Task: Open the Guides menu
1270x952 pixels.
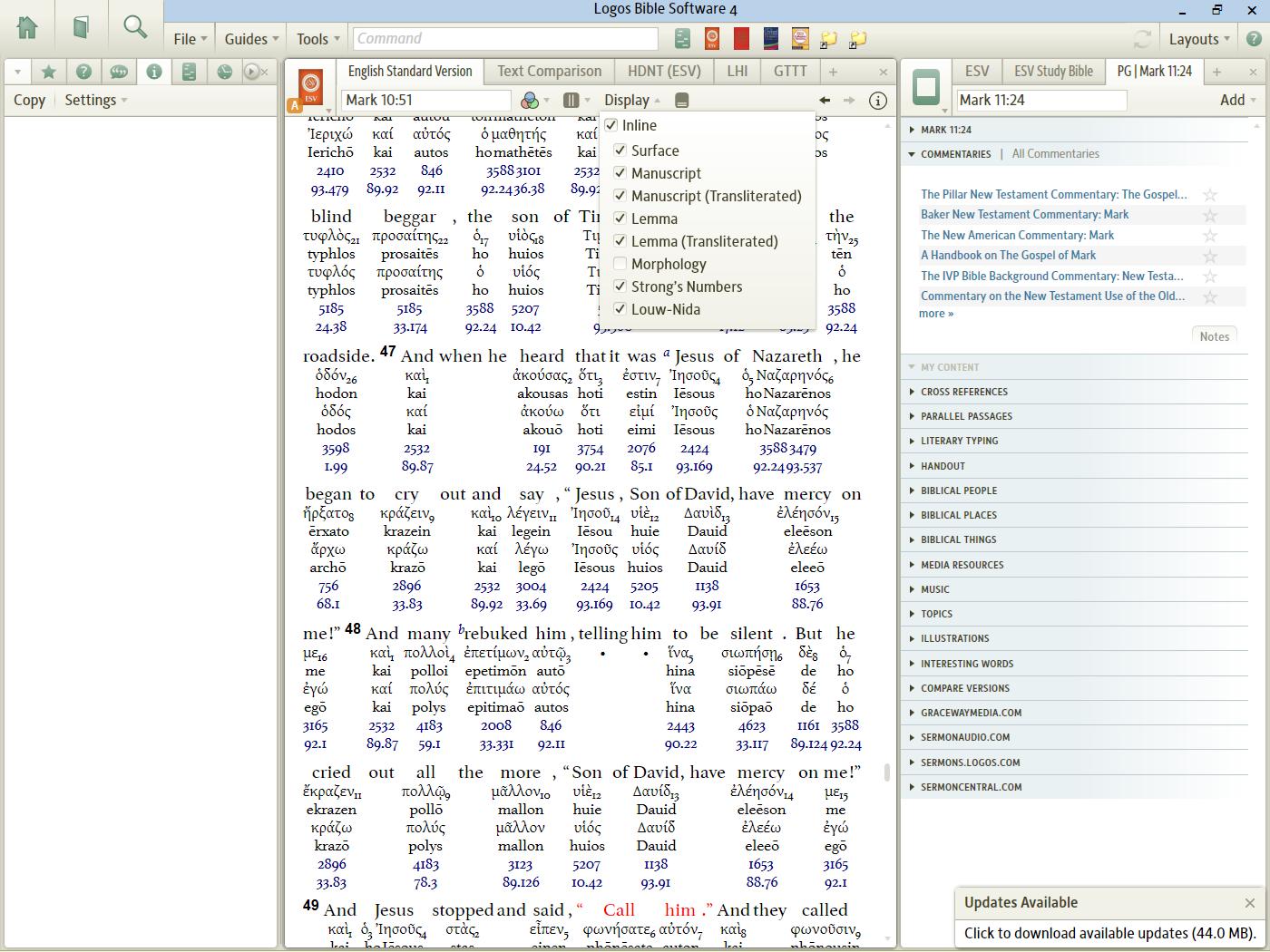Action: 251,39
